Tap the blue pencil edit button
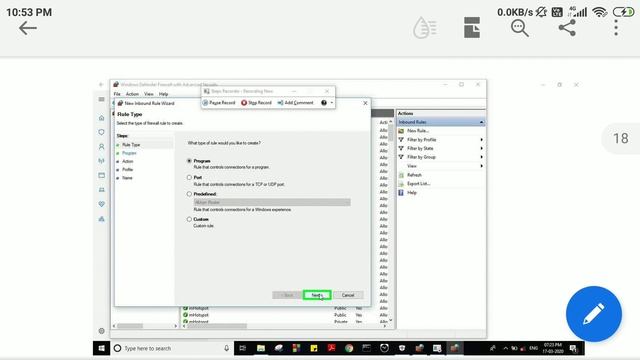This screenshot has height=360, width=640. [594, 314]
